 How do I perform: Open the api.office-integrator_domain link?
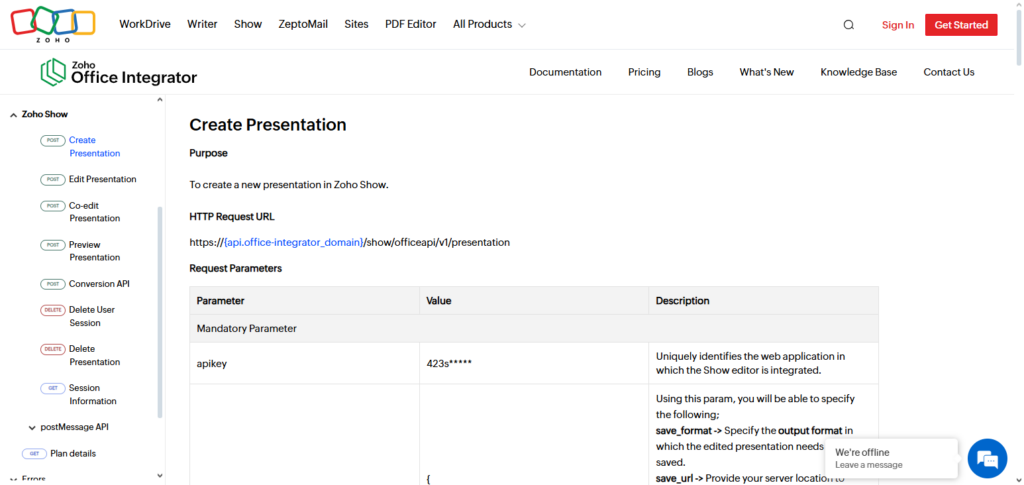coord(293,242)
